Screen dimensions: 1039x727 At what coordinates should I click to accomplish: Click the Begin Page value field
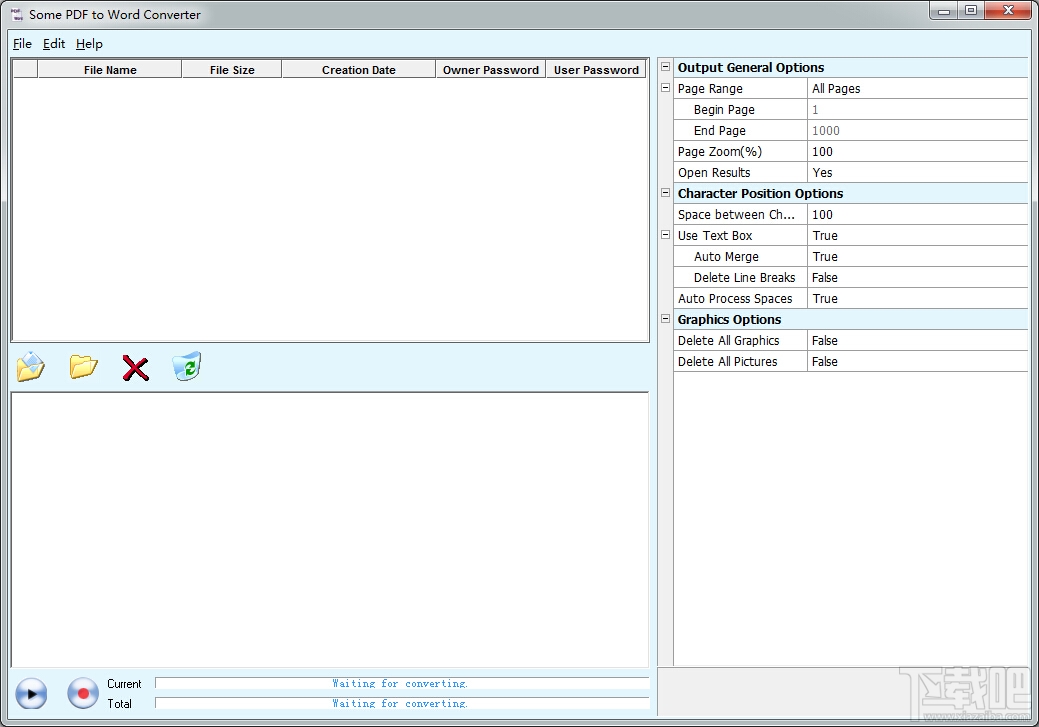[x=918, y=110]
